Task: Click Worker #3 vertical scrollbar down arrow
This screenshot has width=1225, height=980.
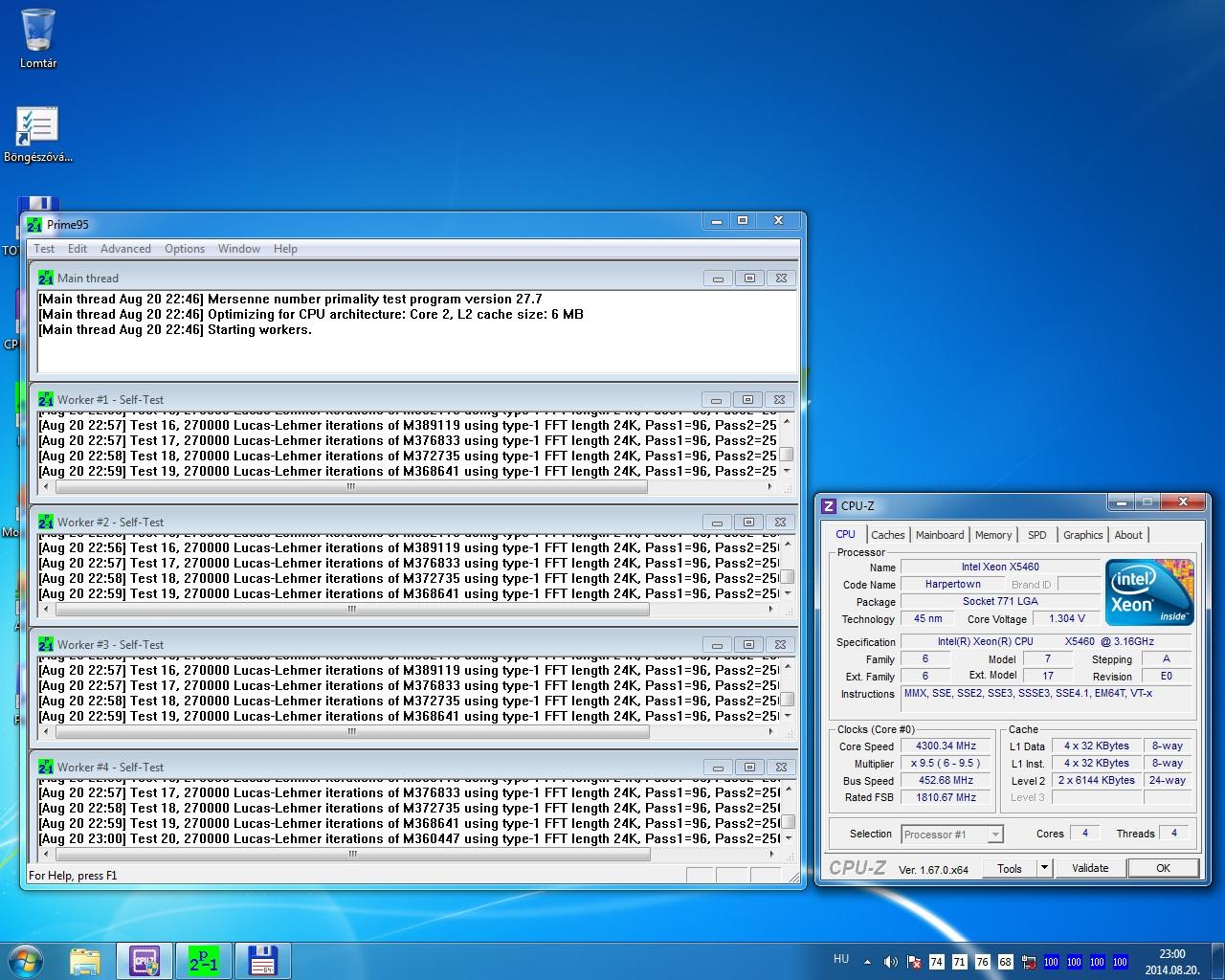Action: [x=787, y=716]
